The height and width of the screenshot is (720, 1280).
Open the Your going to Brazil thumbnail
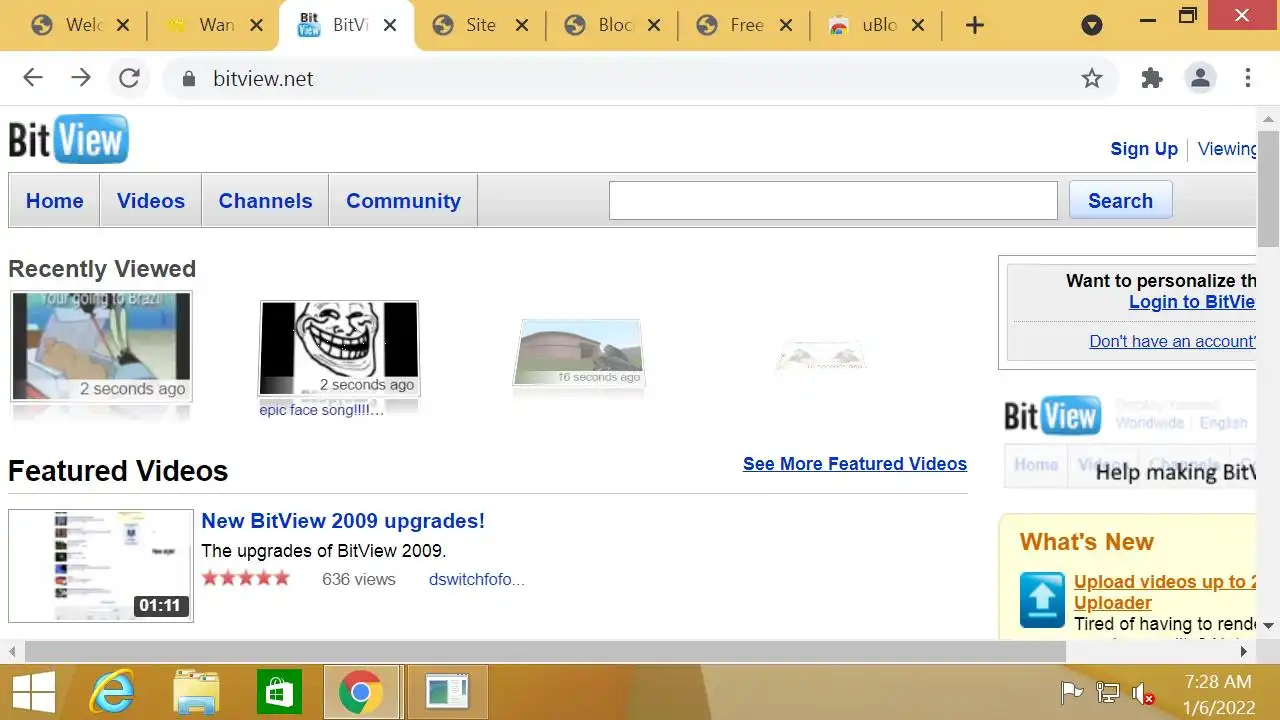pyautogui.click(x=101, y=346)
